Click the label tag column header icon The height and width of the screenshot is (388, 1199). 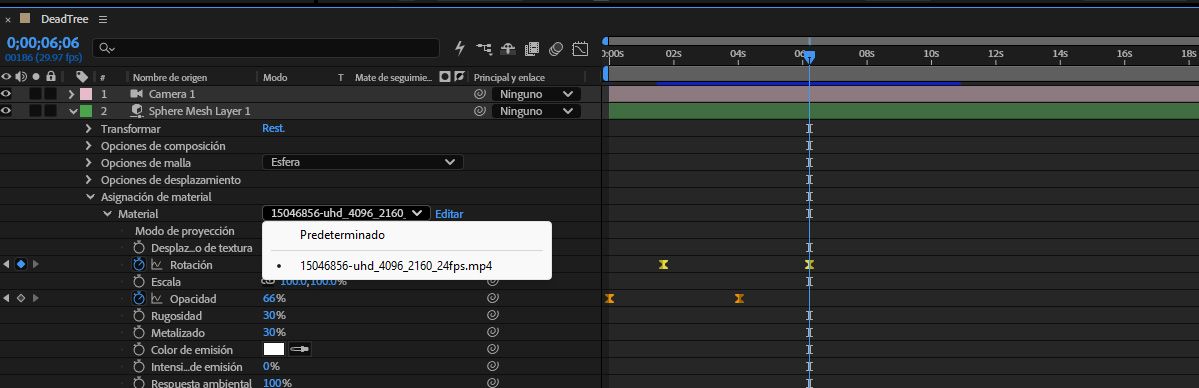pos(82,77)
